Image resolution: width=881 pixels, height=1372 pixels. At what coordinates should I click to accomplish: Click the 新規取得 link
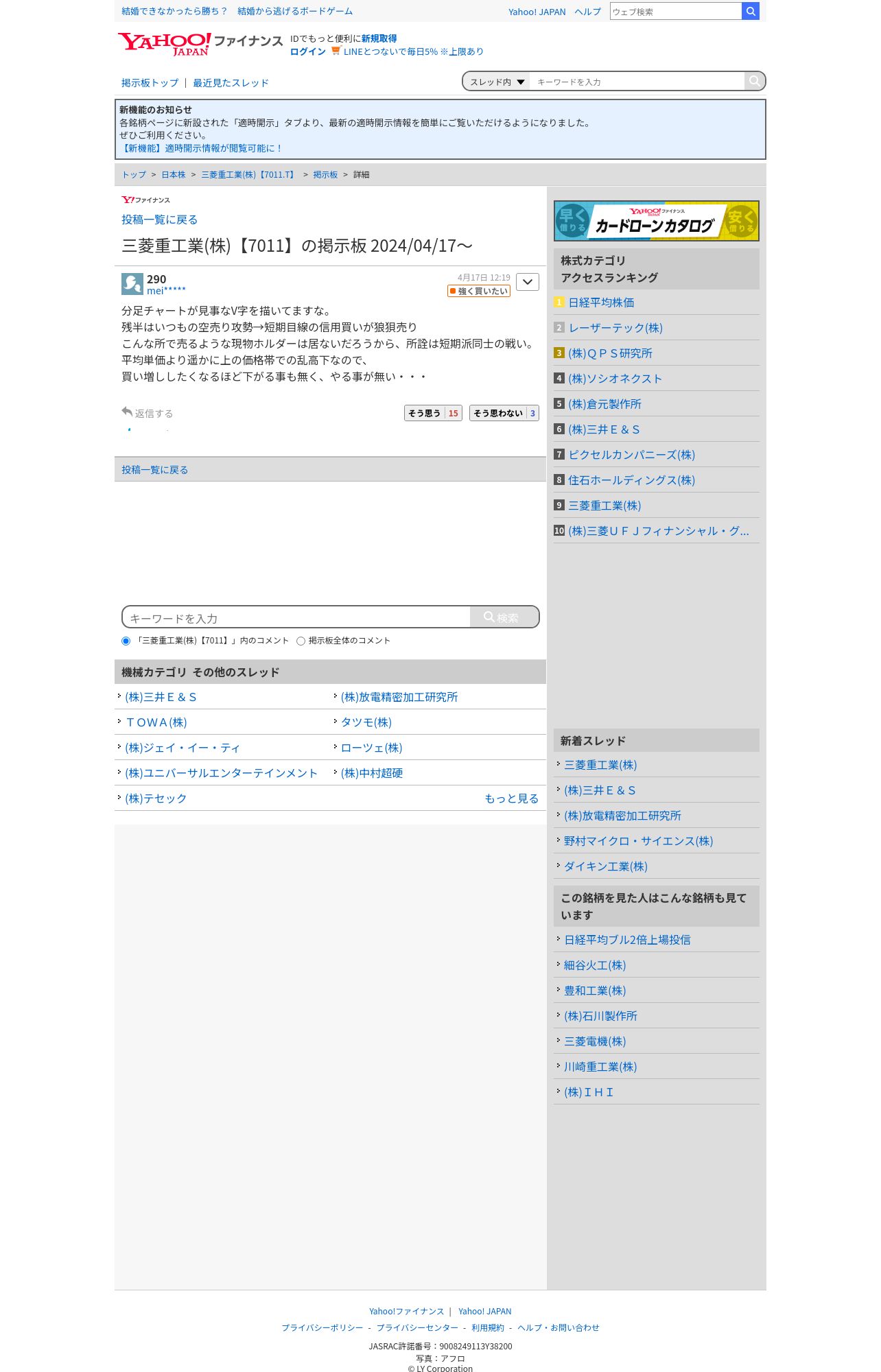[x=379, y=38]
